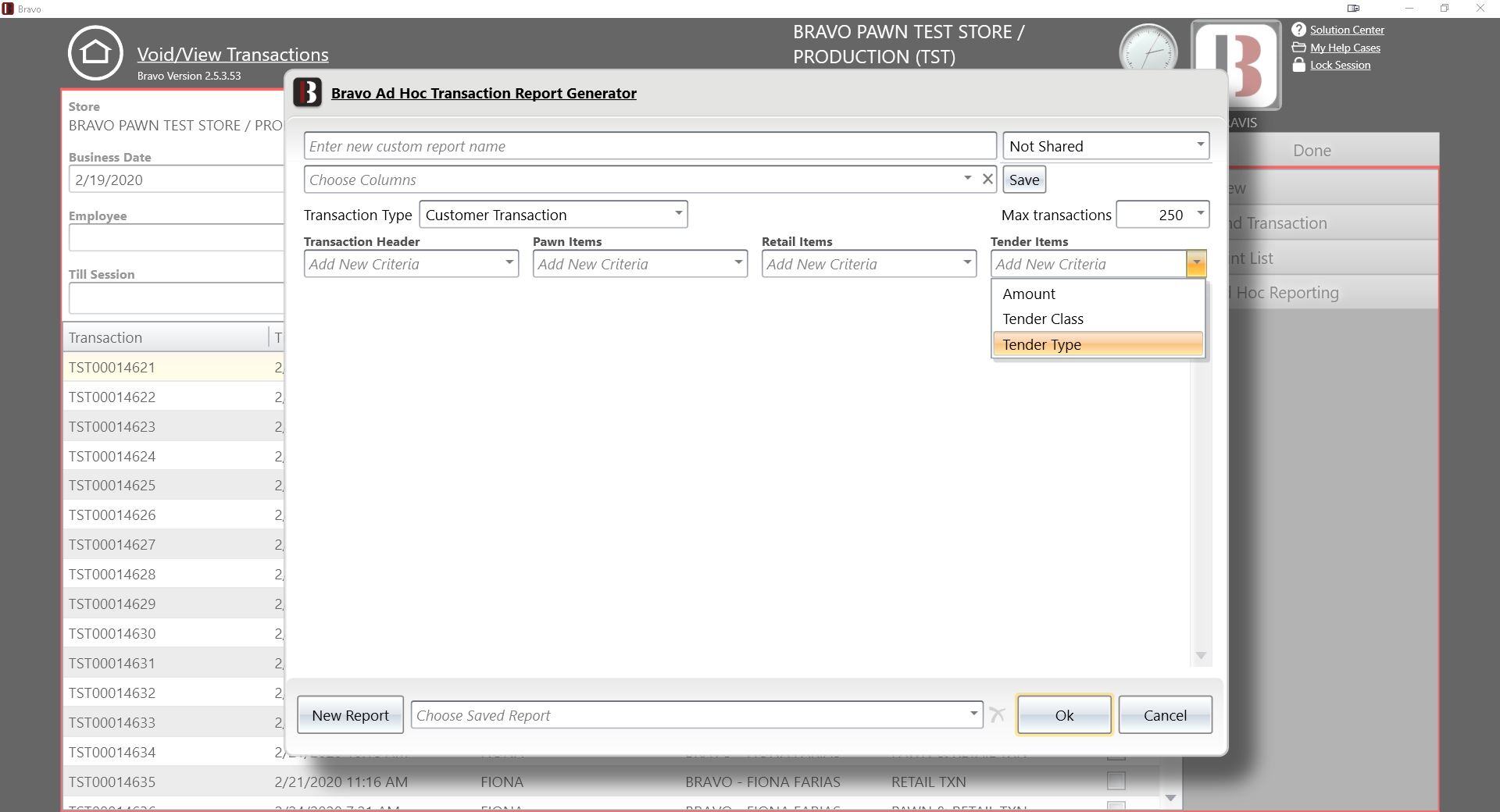
Task: Open the My Help Cases folder icon
Action: 1298,48
